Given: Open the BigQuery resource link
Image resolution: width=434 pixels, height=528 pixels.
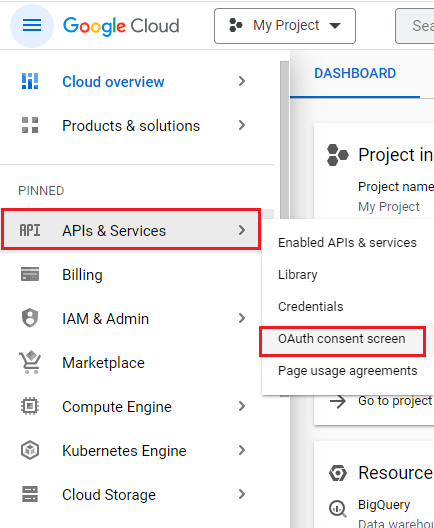Looking at the screenshot, I should 384,504.
